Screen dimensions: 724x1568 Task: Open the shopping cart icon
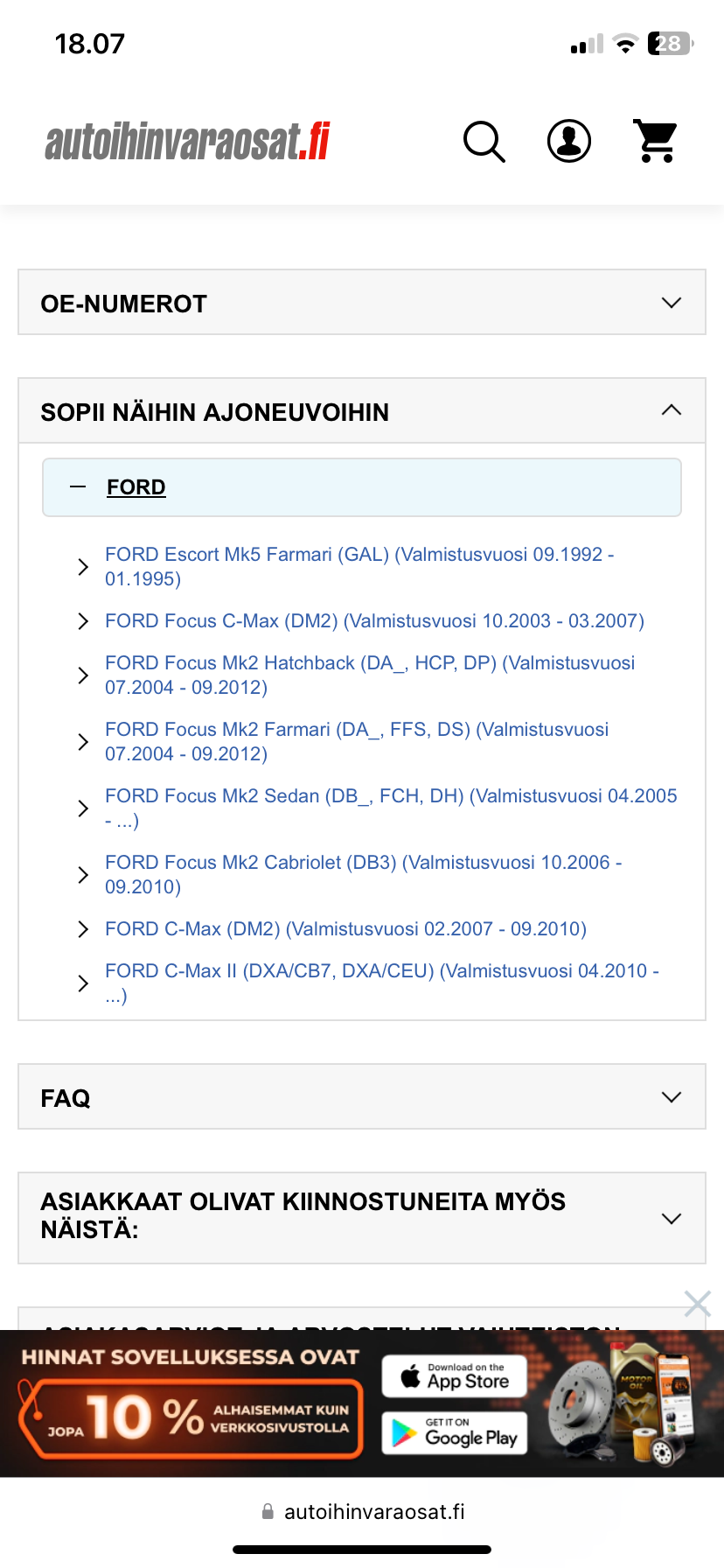coord(655,142)
